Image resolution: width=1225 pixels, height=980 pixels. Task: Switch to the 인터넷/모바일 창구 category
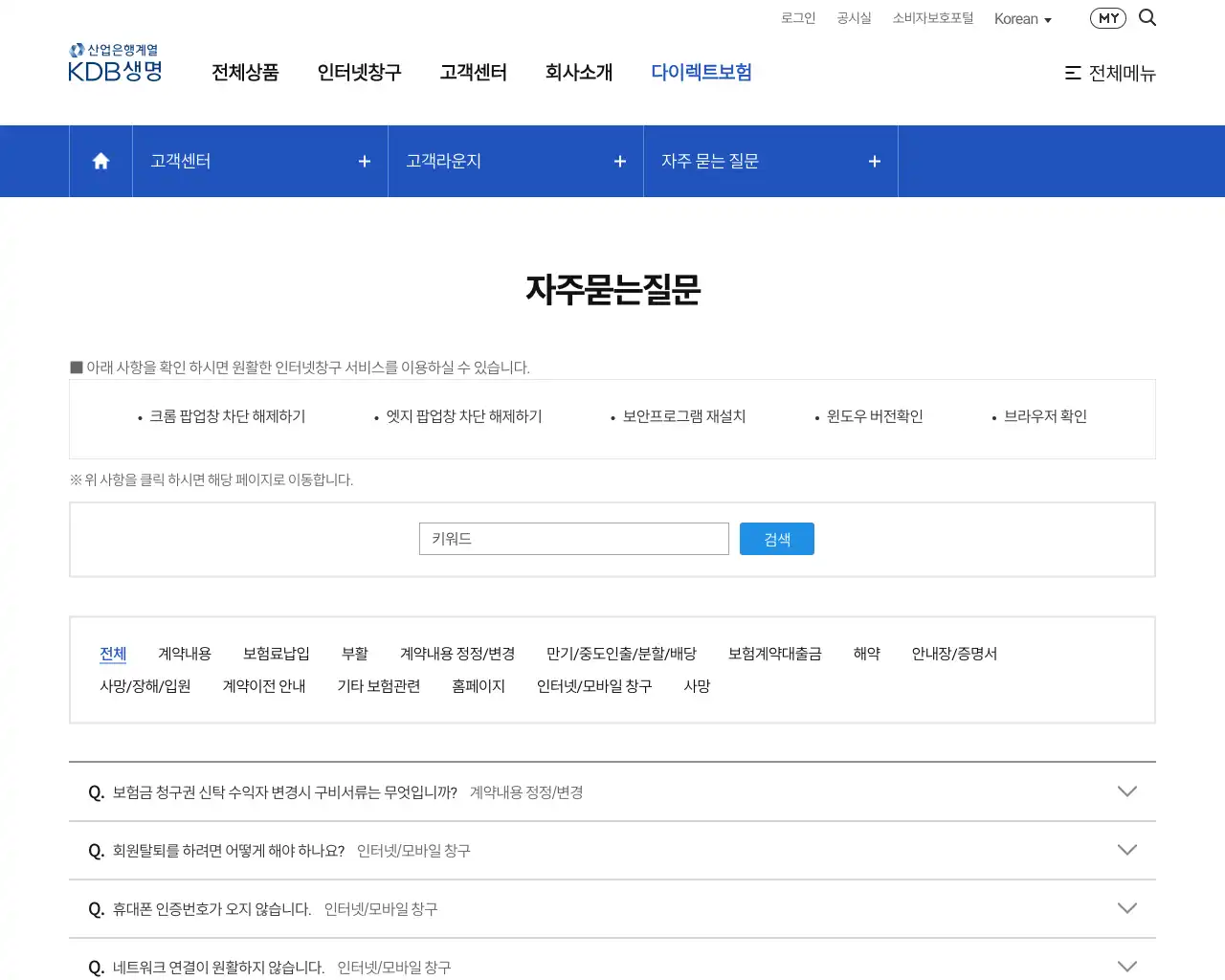click(595, 685)
